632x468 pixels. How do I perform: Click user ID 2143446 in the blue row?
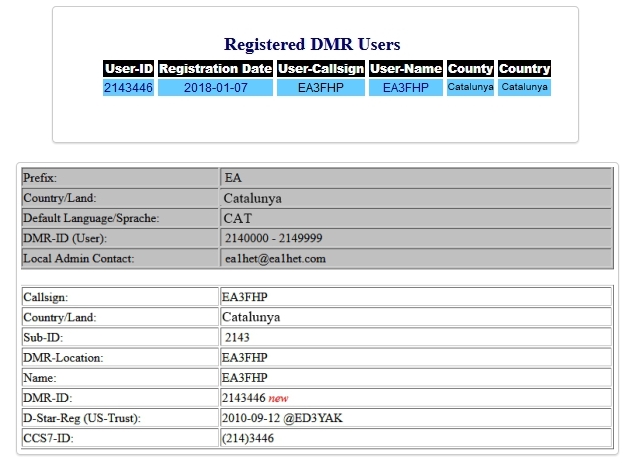tap(128, 88)
